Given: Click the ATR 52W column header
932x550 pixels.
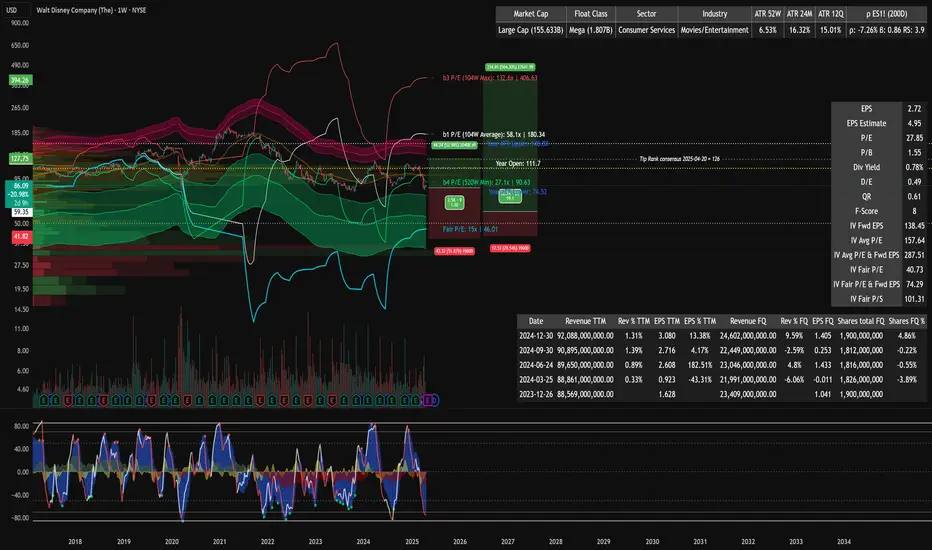Looking at the screenshot, I should click(767, 14).
